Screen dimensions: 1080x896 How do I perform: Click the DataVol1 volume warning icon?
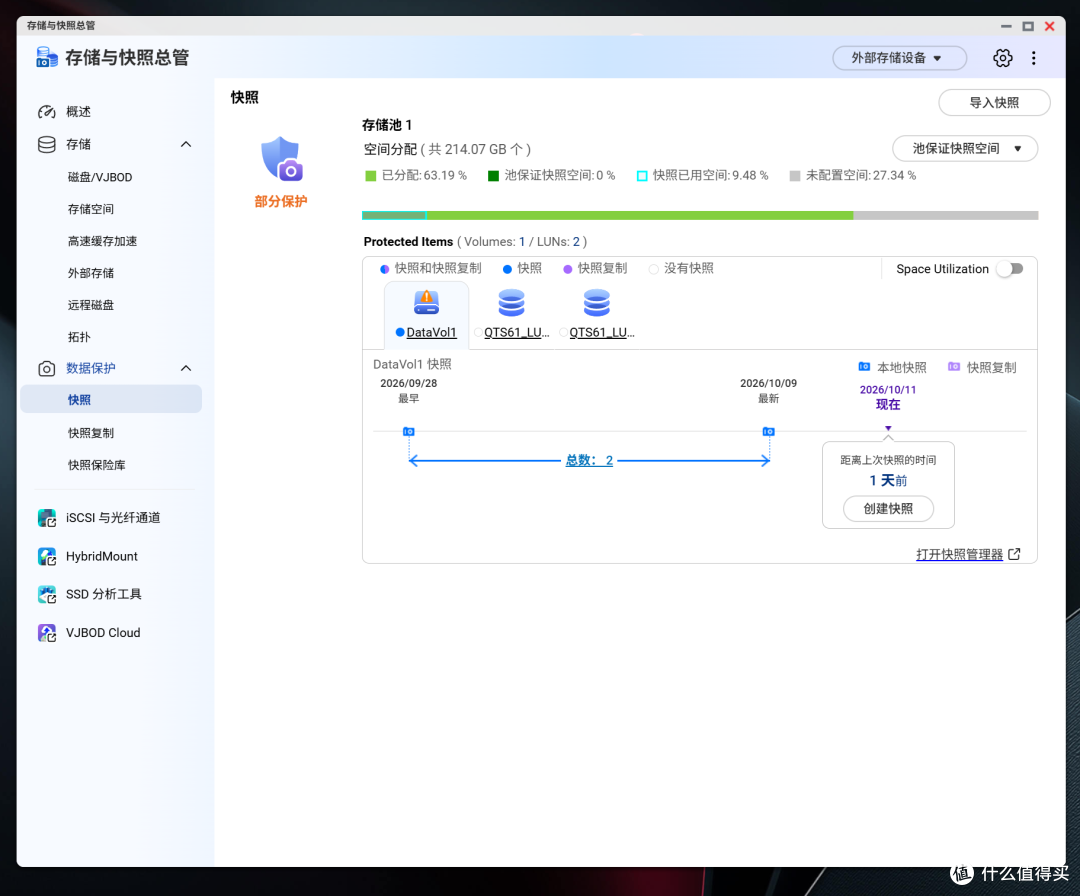coord(426,302)
